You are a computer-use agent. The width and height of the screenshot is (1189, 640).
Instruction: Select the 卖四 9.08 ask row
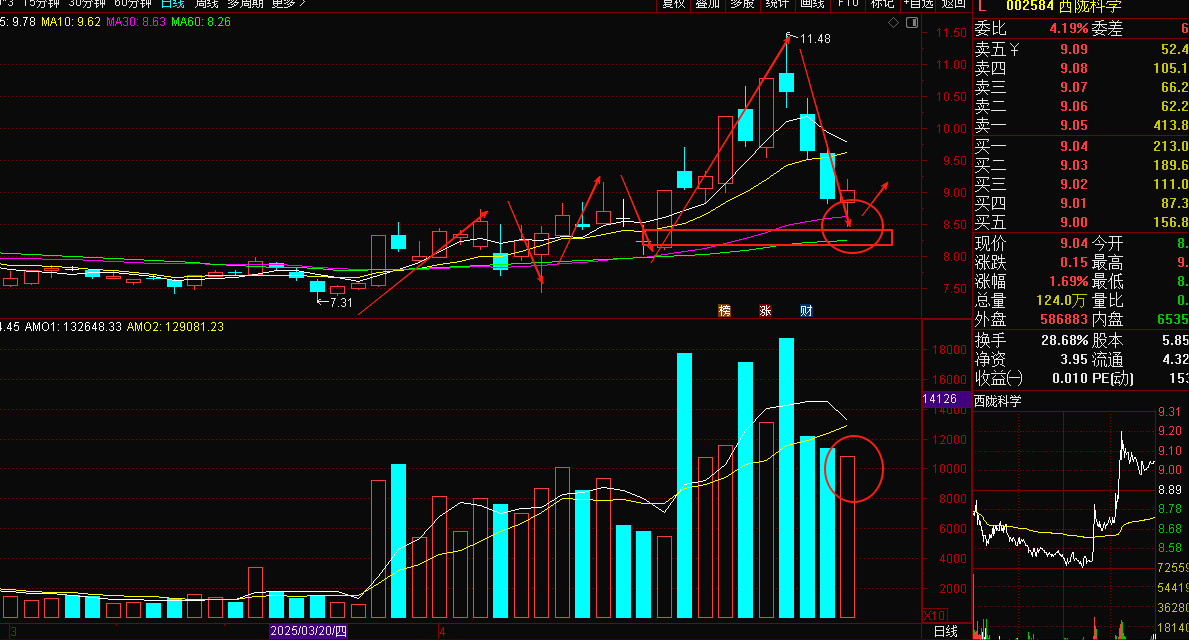pyautogui.click(x=1081, y=68)
